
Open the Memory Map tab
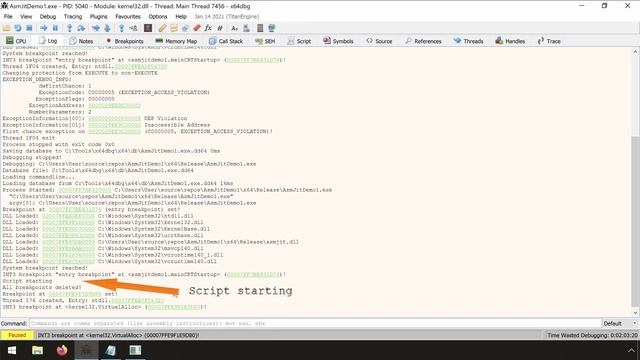click(x=176, y=41)
